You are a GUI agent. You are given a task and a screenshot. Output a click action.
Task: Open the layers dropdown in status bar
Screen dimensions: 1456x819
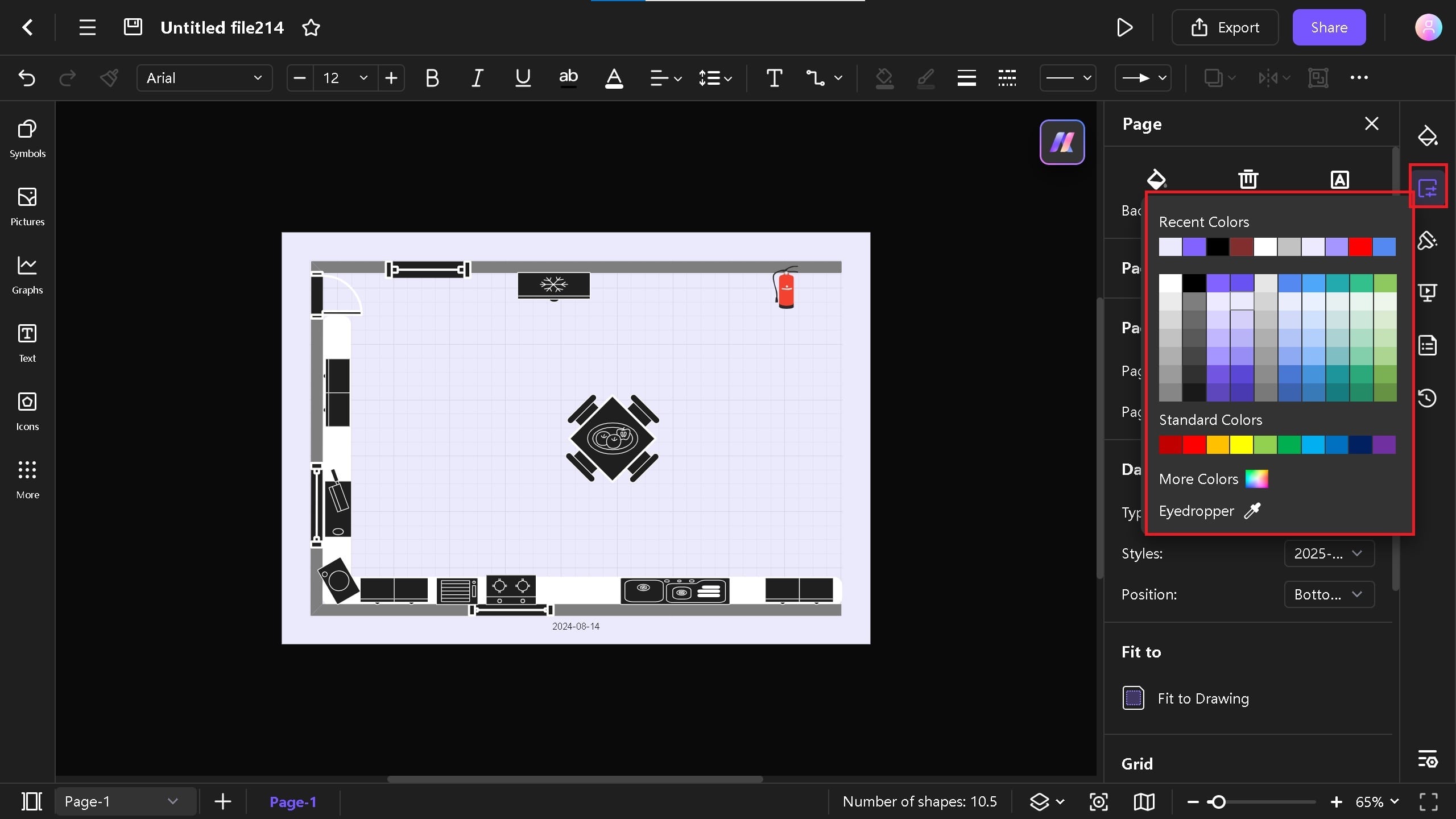click(x=1047, y=801)
